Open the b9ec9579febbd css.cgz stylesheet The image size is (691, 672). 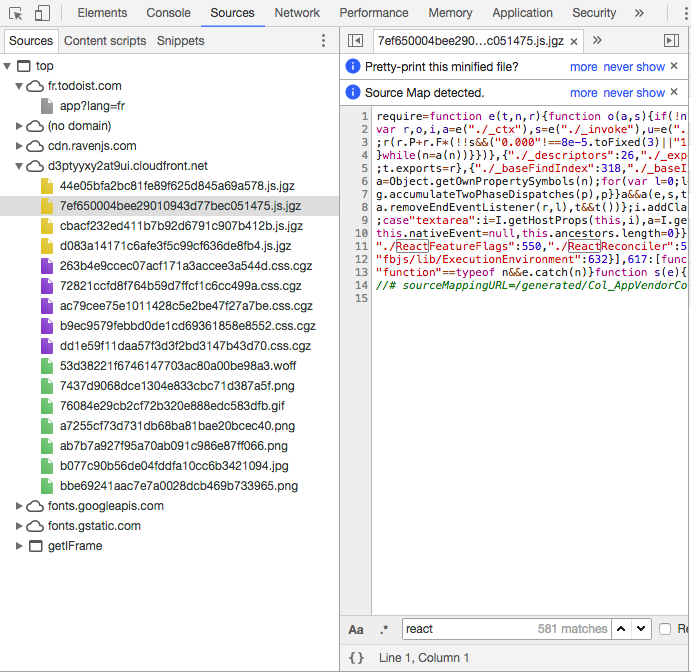188,326
